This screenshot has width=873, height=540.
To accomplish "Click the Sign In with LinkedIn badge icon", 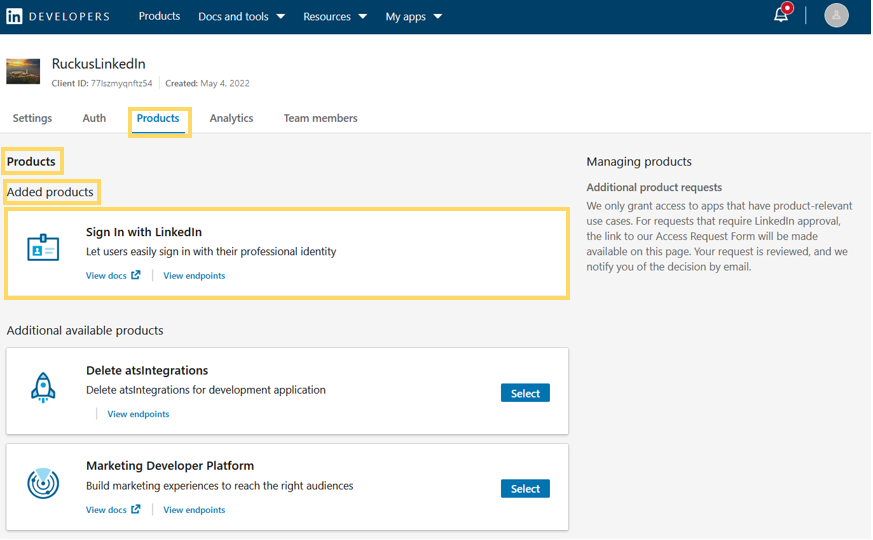I will pos(43,247).
